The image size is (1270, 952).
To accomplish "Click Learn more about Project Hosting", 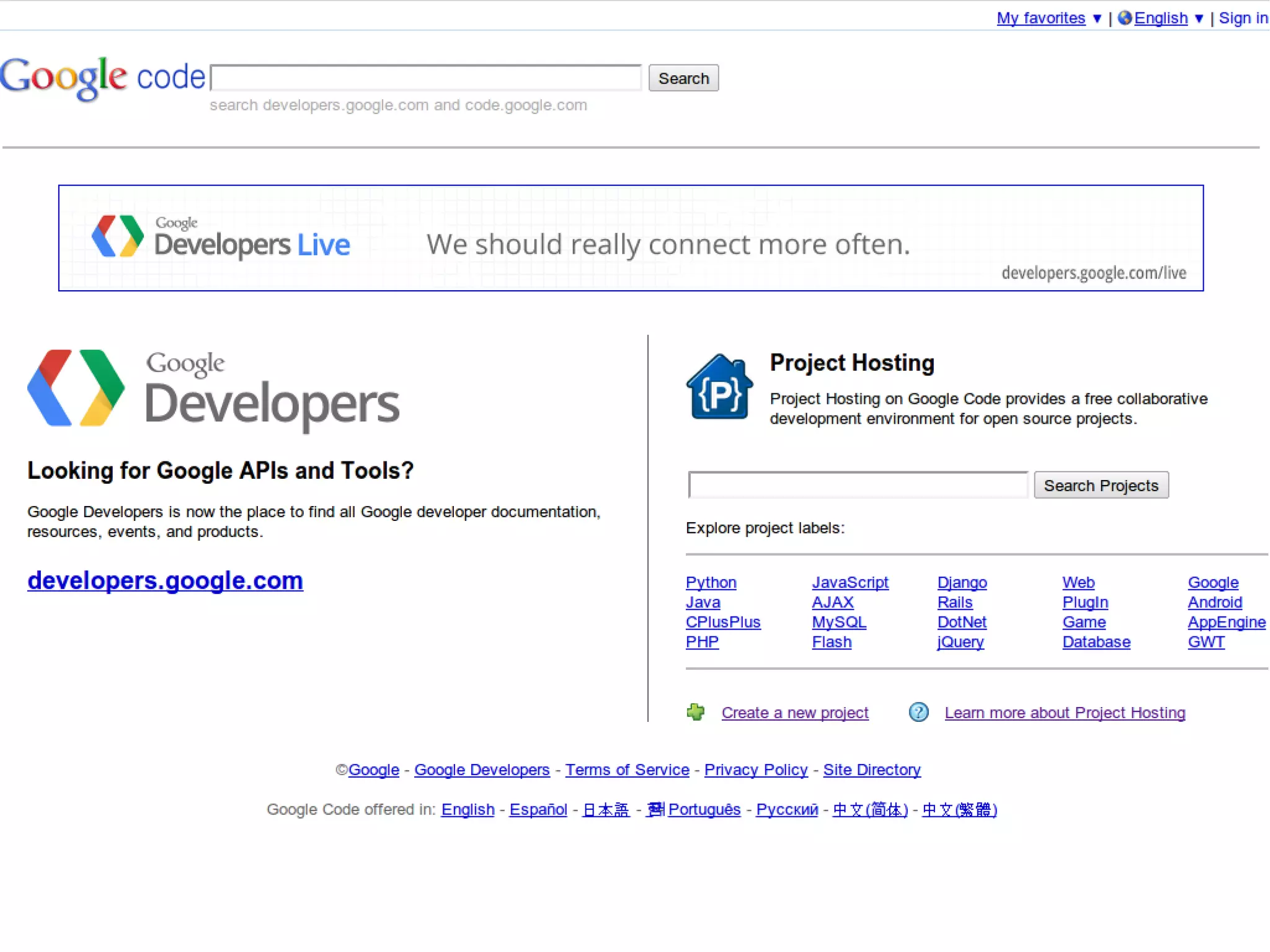I will point(1065,713).
